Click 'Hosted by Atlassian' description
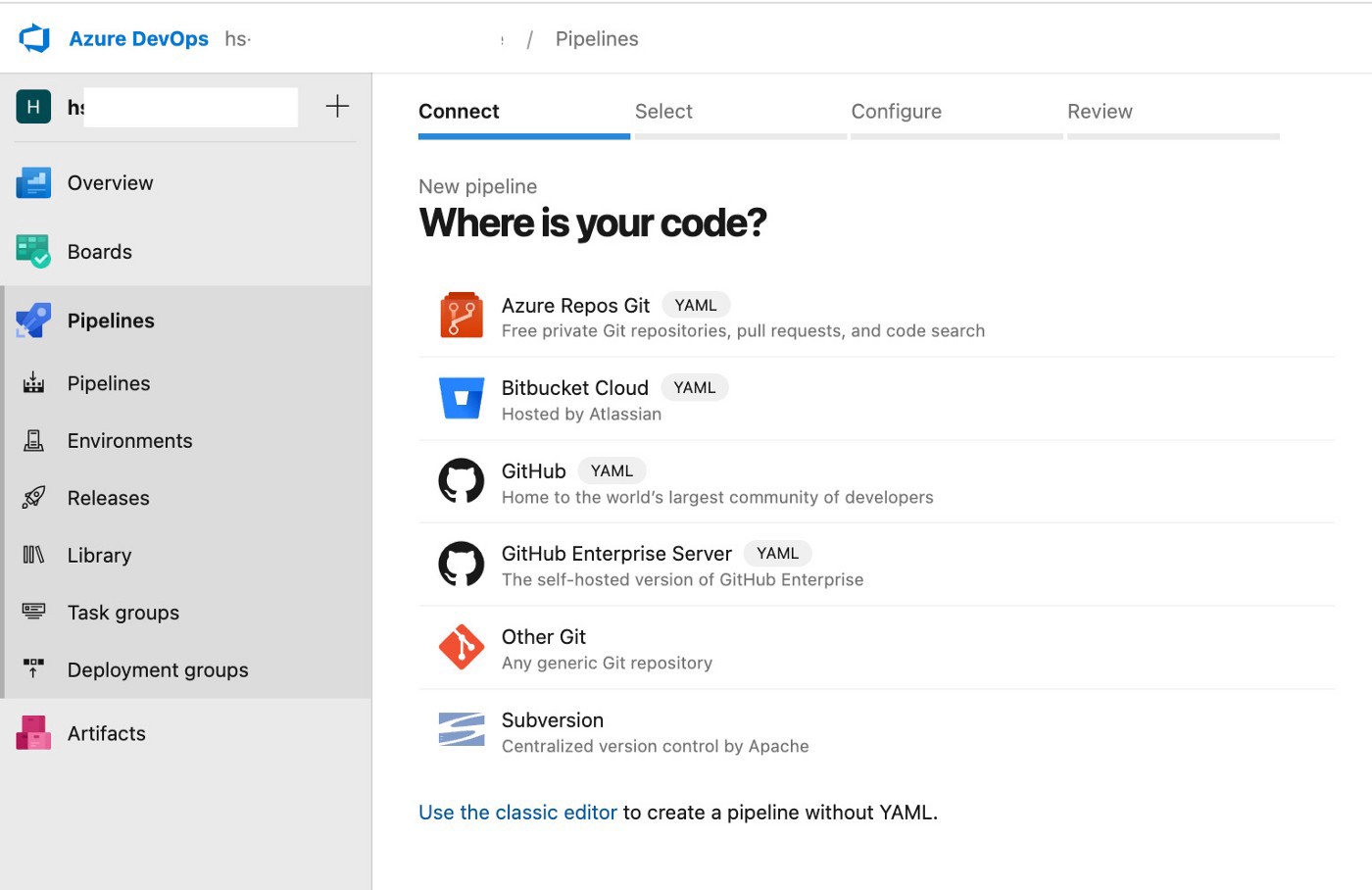Viewport: 1372px width, 890px height. click(x=581, y=414)
